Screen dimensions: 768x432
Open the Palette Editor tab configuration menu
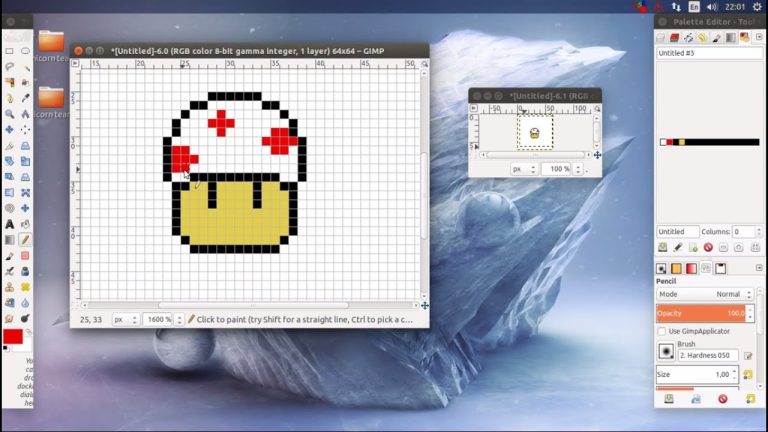[x=759, y=37]
